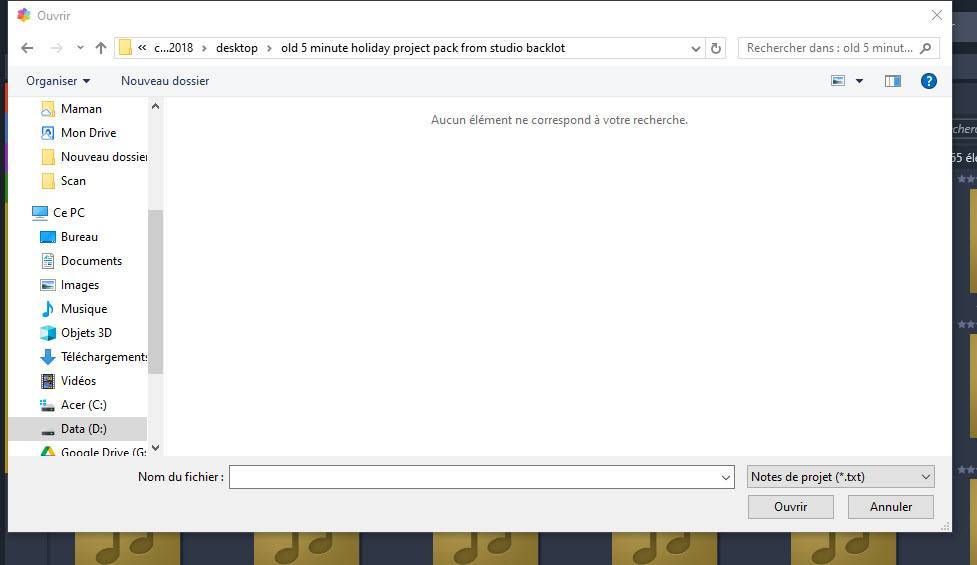Viewport: 977px width, 565px height.
Task: Click the Ouvrir button
Action: [x=790, y=507]
